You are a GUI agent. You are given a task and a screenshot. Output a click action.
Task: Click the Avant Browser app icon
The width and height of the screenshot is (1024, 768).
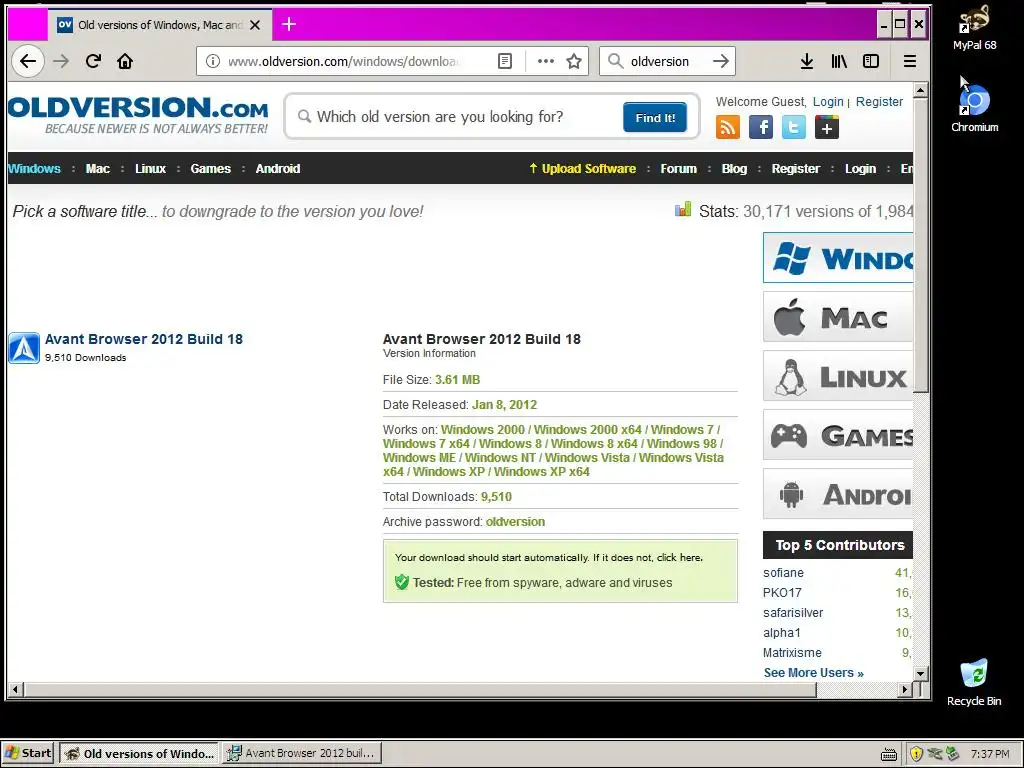(x=24, y=348)
